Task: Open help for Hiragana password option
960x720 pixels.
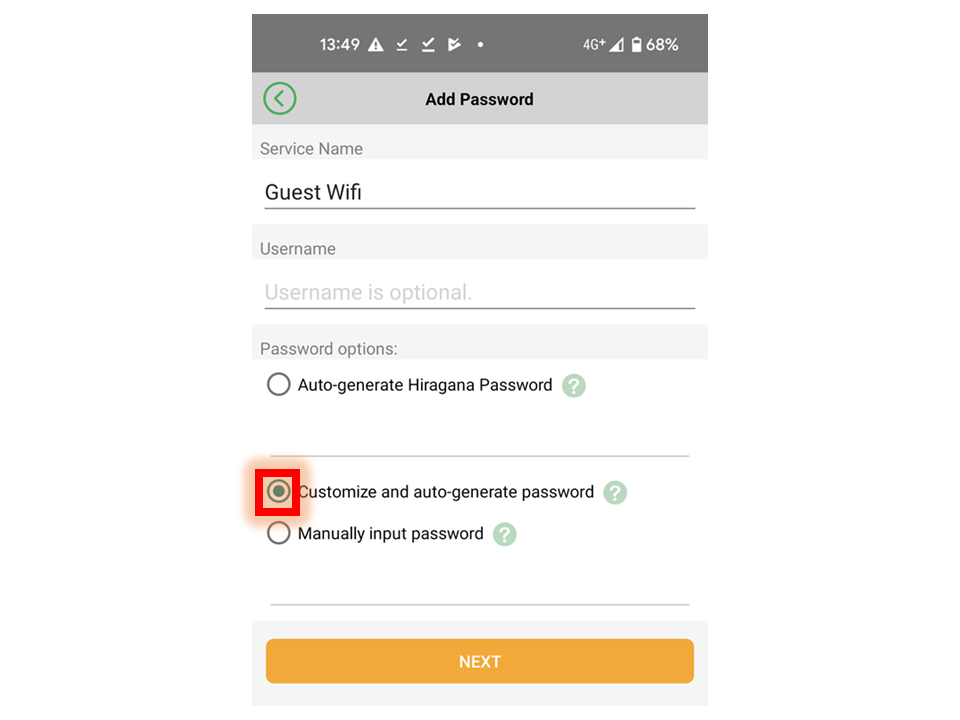Action: [x=574, y=386]
